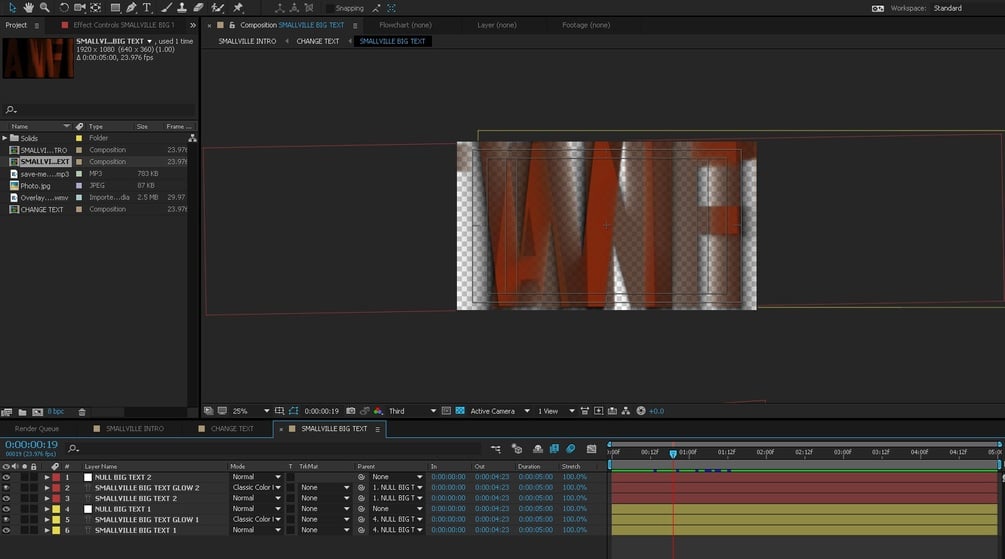The height and width of the screenshot is (559, 1005).
Task: Hide the SMALLVILLE BIG TEXT 1 layer
Action: pyautogui.click(x=6, y=530)
